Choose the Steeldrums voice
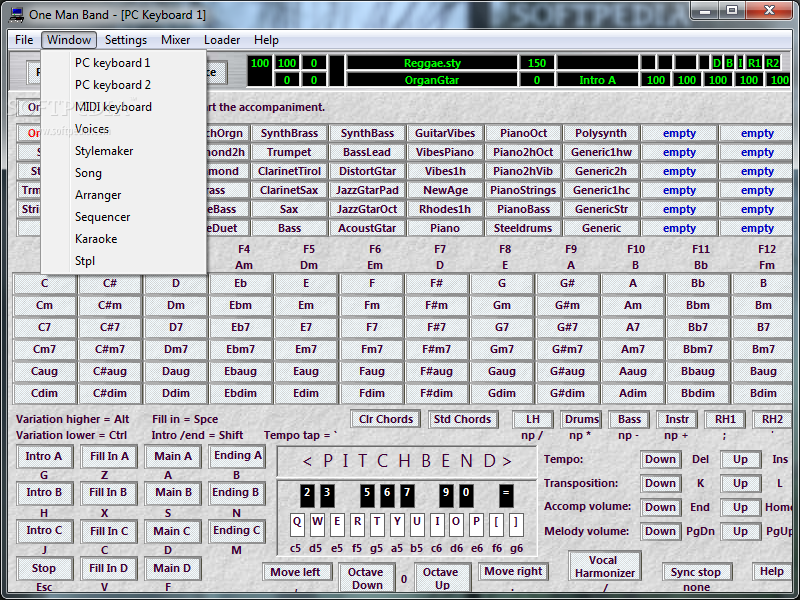This screenshot has height=600, width=800. click(x=523, y=228)
